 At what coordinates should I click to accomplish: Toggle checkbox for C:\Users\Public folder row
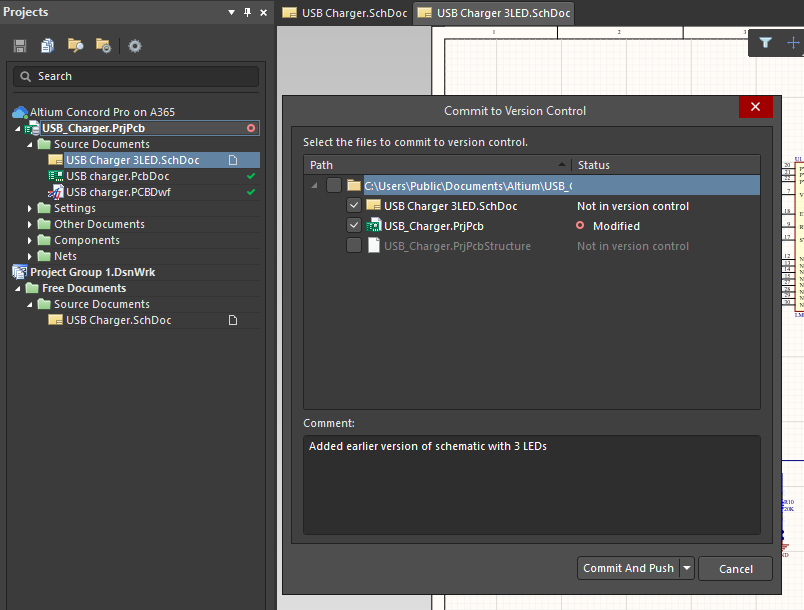(x=334, y=185)
